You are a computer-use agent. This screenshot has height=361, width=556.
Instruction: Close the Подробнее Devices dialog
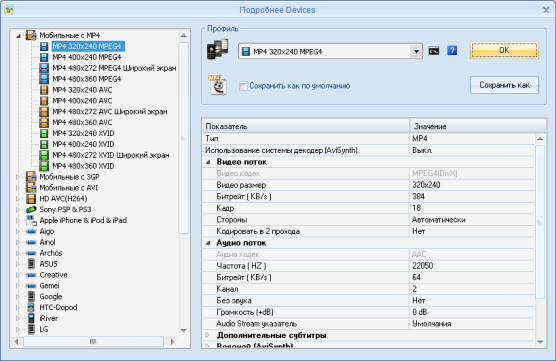coord(546,10)
